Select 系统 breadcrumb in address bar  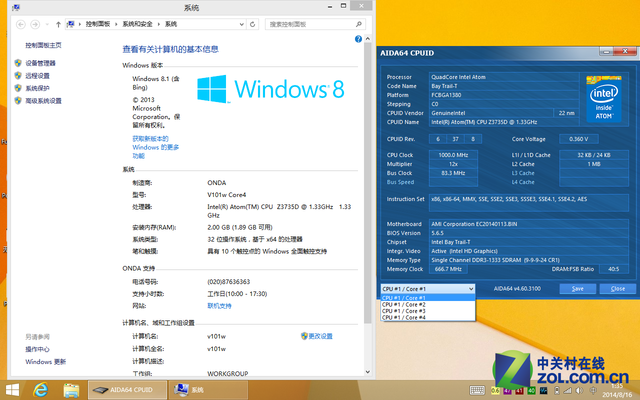coord(171,24)
